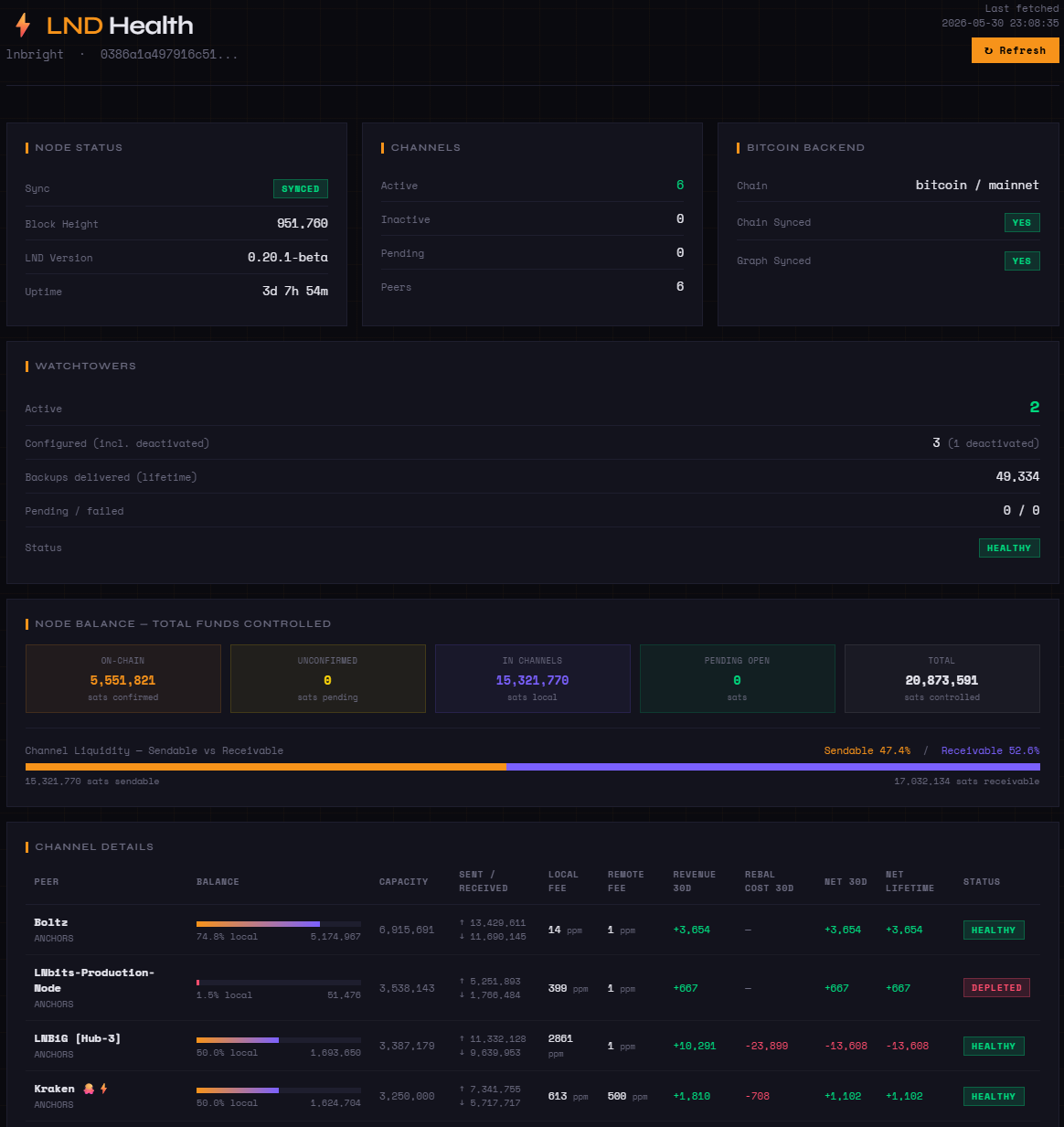Image resolution: width=1064 pixels, height=1127 pixels.
Task: Click the orange sendable segment of liquidity bar
Action: pos(265,767)
